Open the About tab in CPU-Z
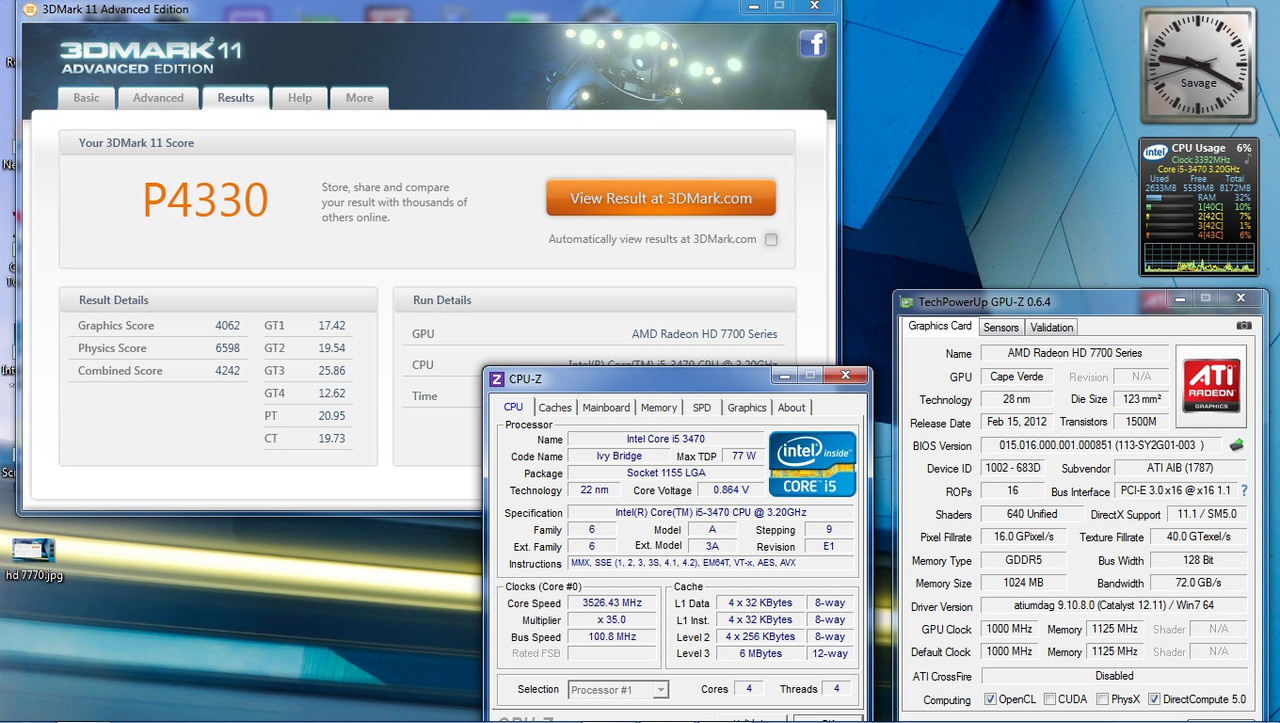Viewport: 1280px width, 723px height. pos(792,407)
